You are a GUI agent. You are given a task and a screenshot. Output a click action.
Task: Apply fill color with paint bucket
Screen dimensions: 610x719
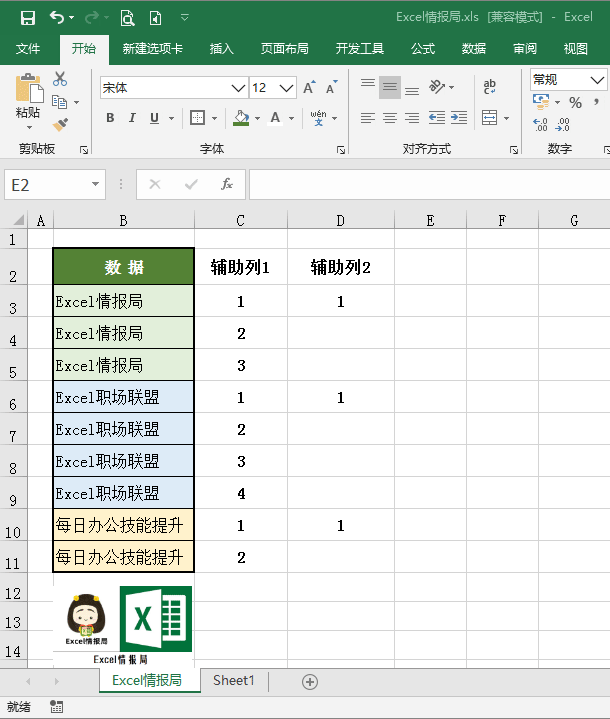241,118
